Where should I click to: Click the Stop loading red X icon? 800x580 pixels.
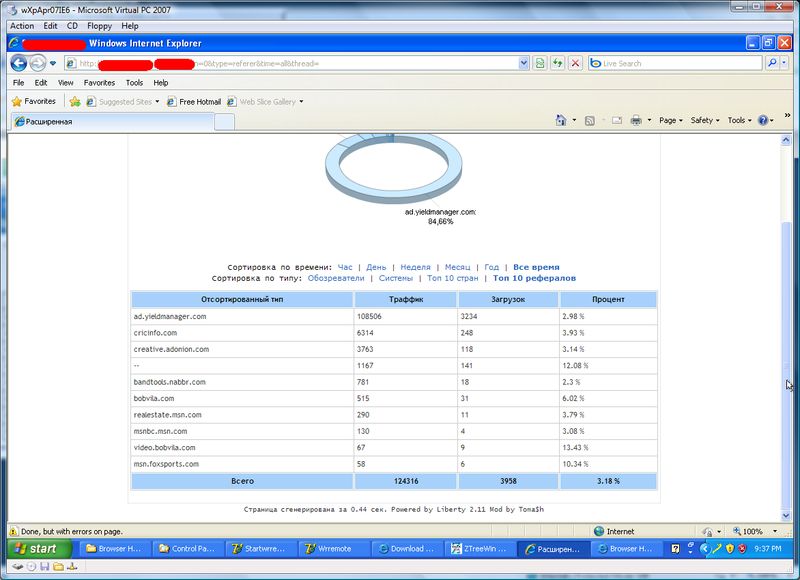[x=576, y=63]
